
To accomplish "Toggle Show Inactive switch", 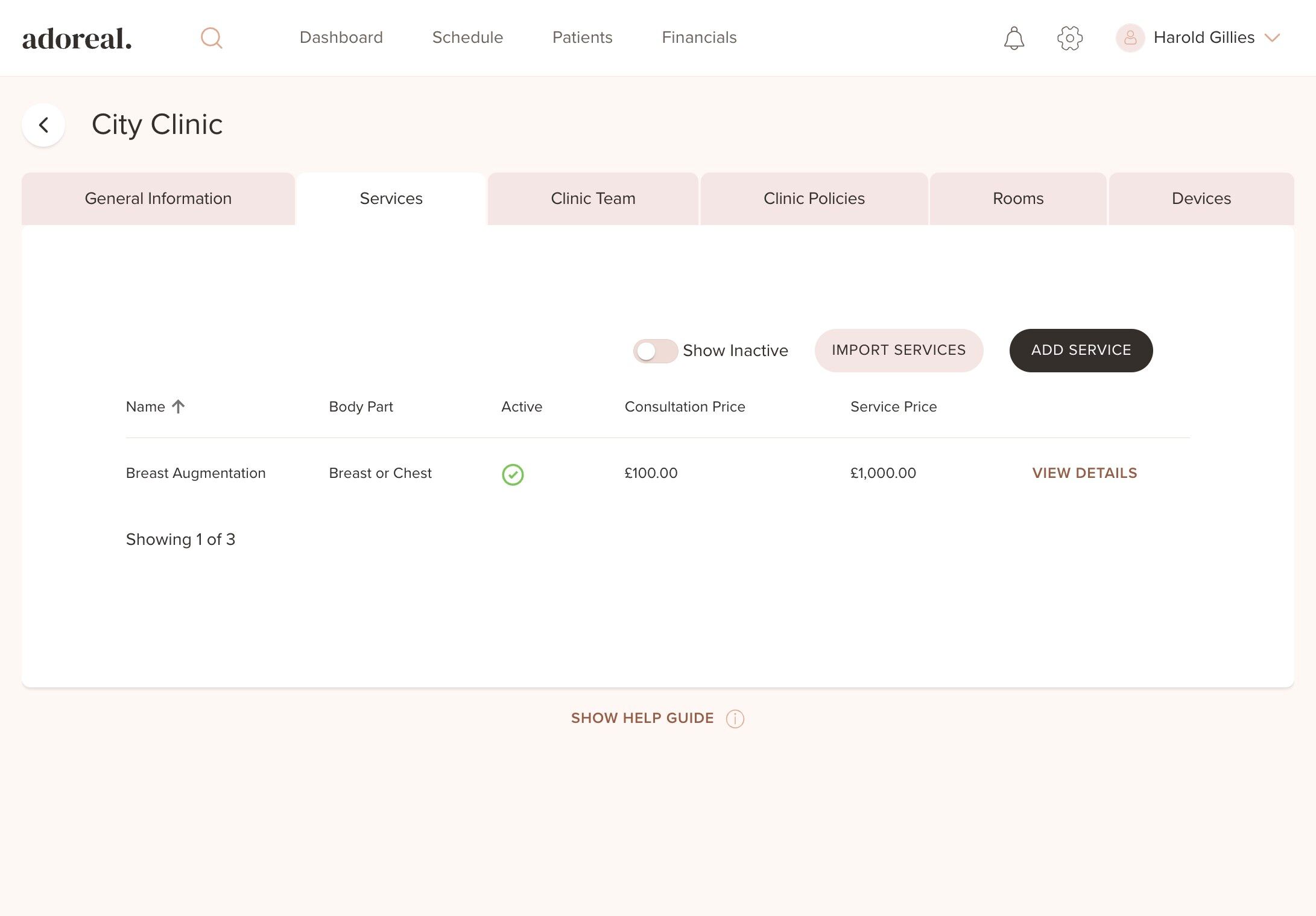I will [655, 351].
